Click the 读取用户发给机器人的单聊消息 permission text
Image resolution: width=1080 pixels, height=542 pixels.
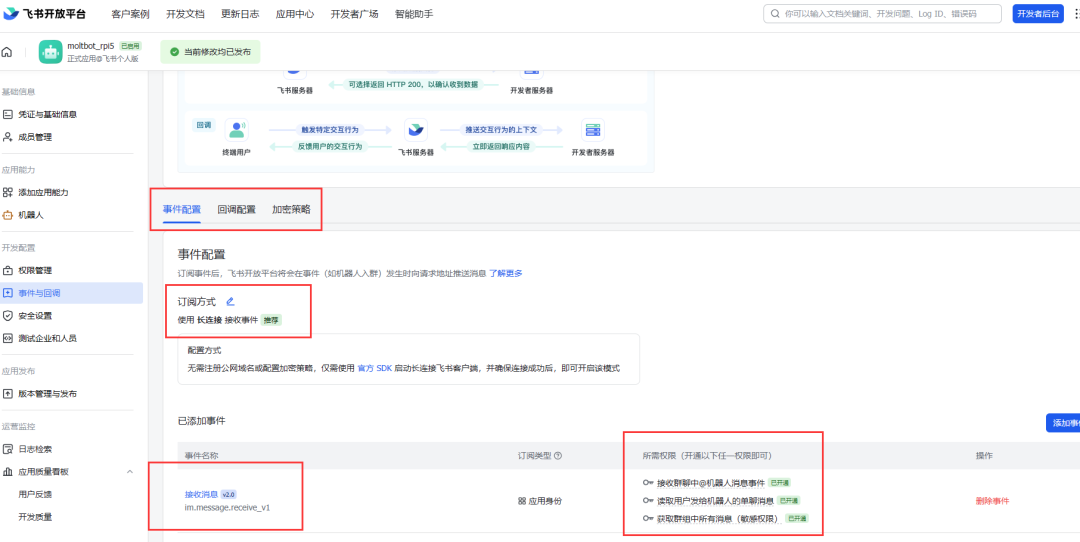[x=715, y=500]
